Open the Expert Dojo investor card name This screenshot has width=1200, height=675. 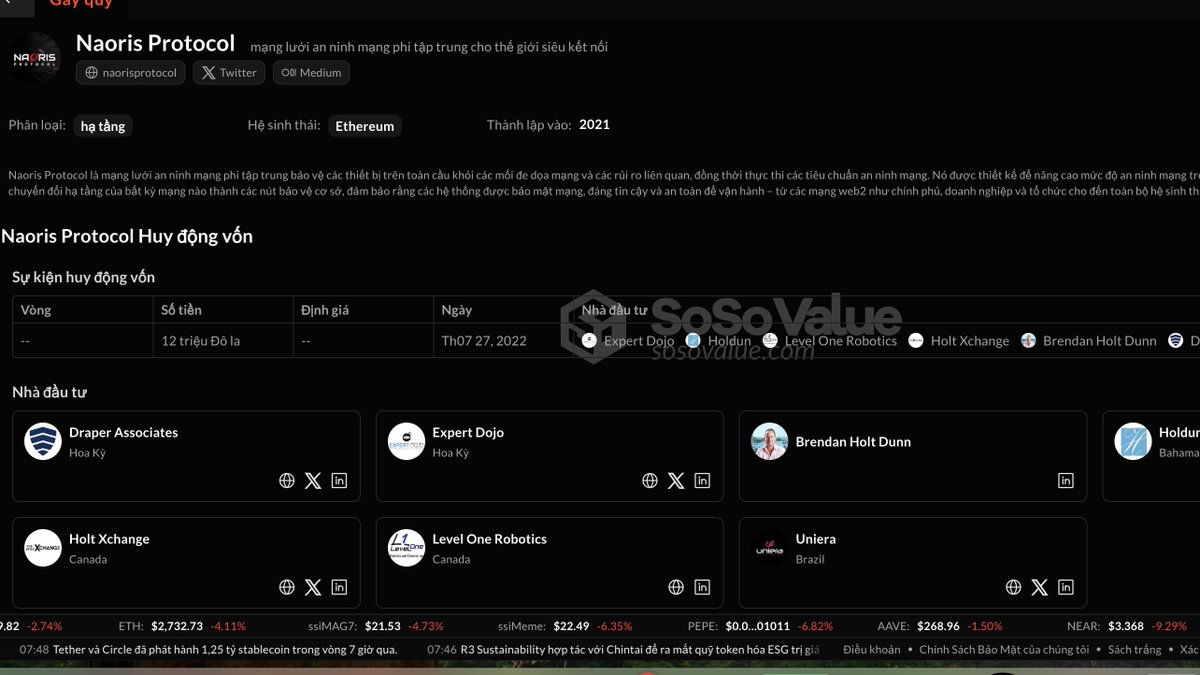(468, 432)
